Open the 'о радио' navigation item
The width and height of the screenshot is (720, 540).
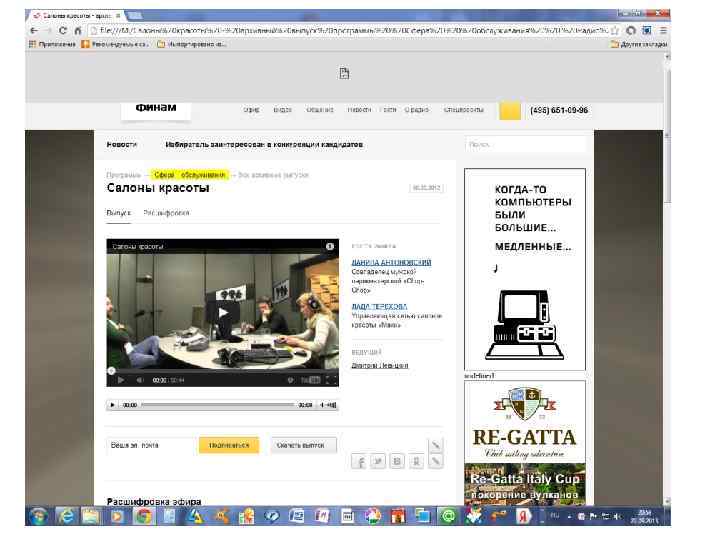[x=416, y=110]
